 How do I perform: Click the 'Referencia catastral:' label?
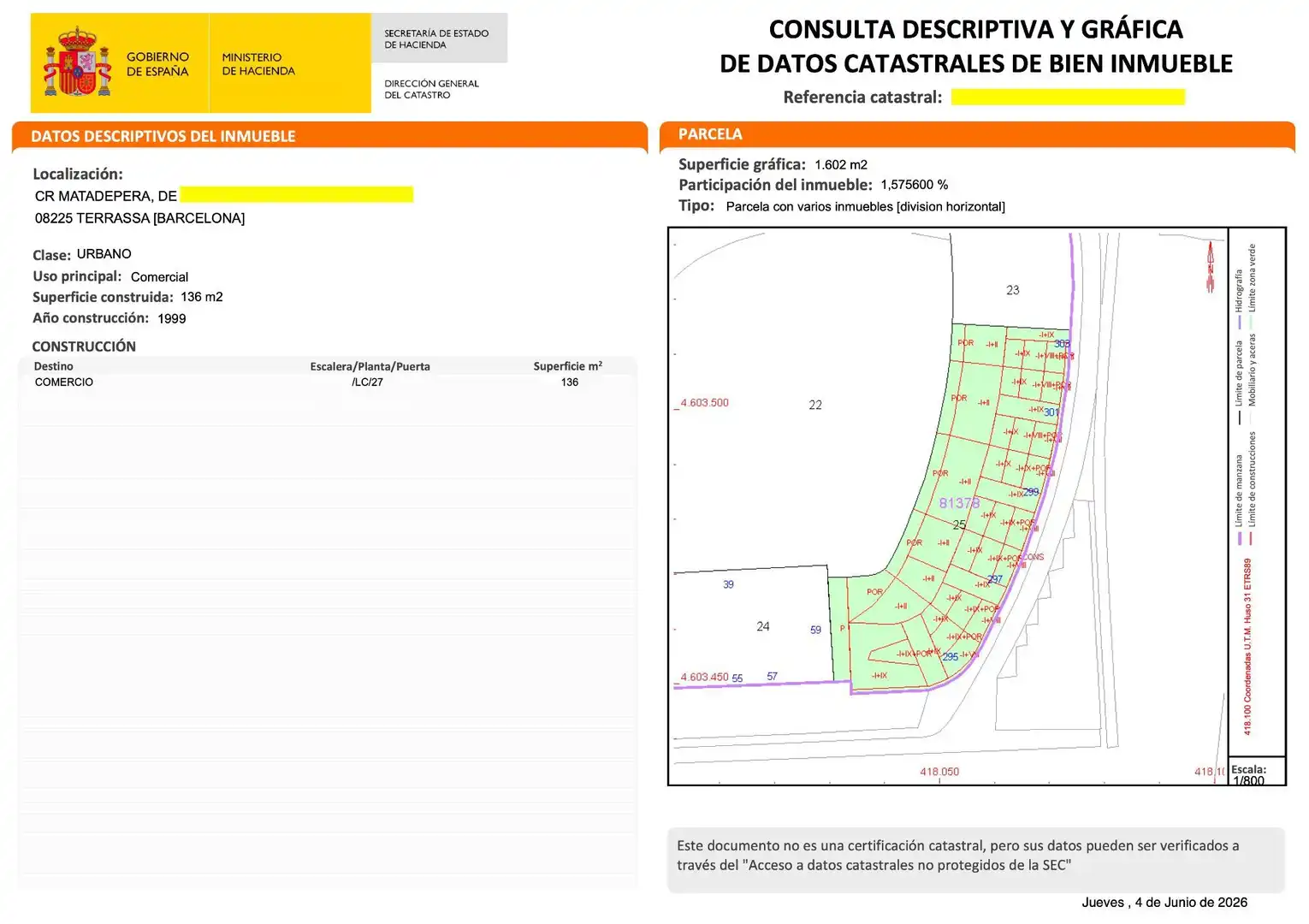pos(862,98)
